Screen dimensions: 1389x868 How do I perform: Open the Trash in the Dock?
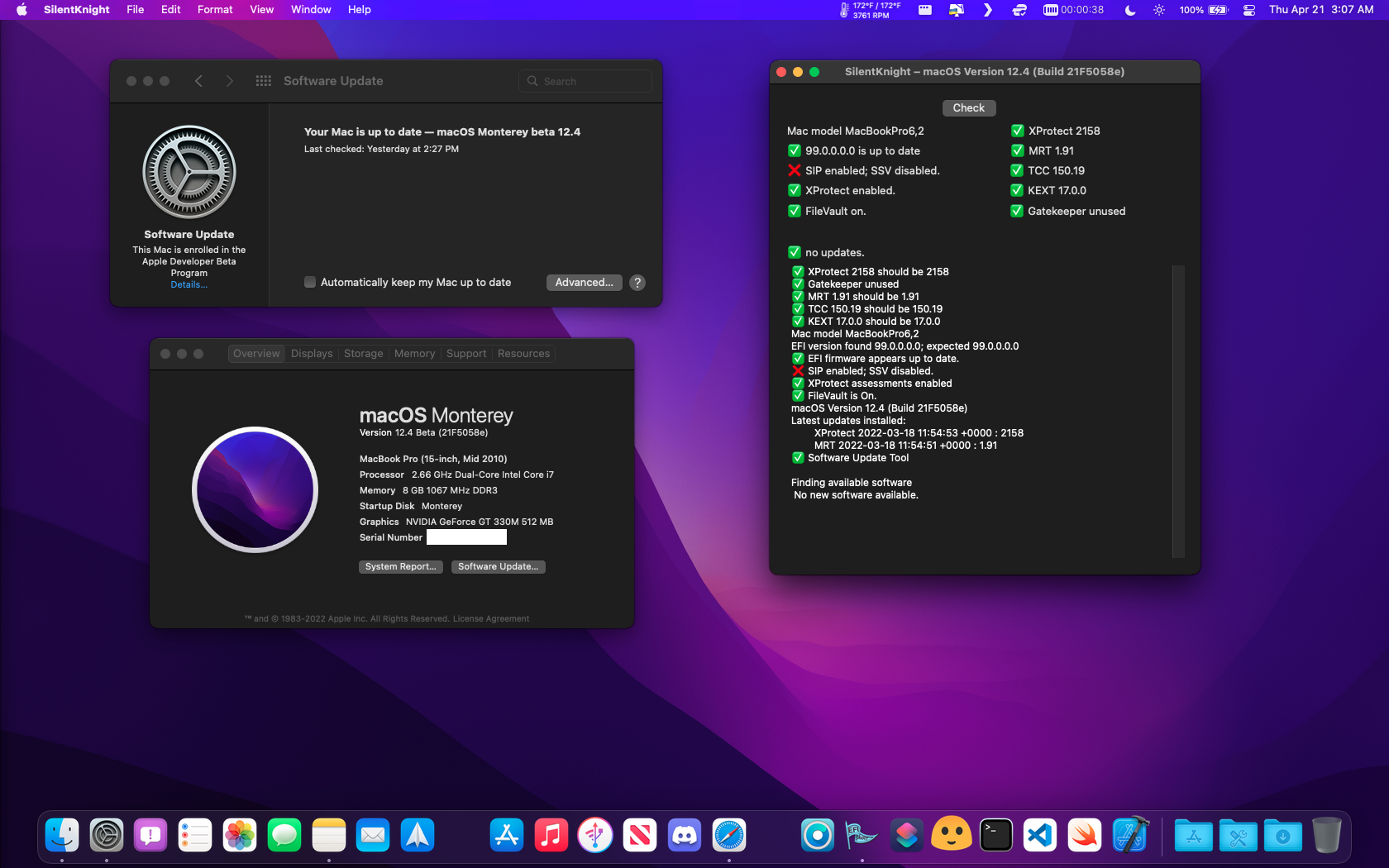point(1327,835)
